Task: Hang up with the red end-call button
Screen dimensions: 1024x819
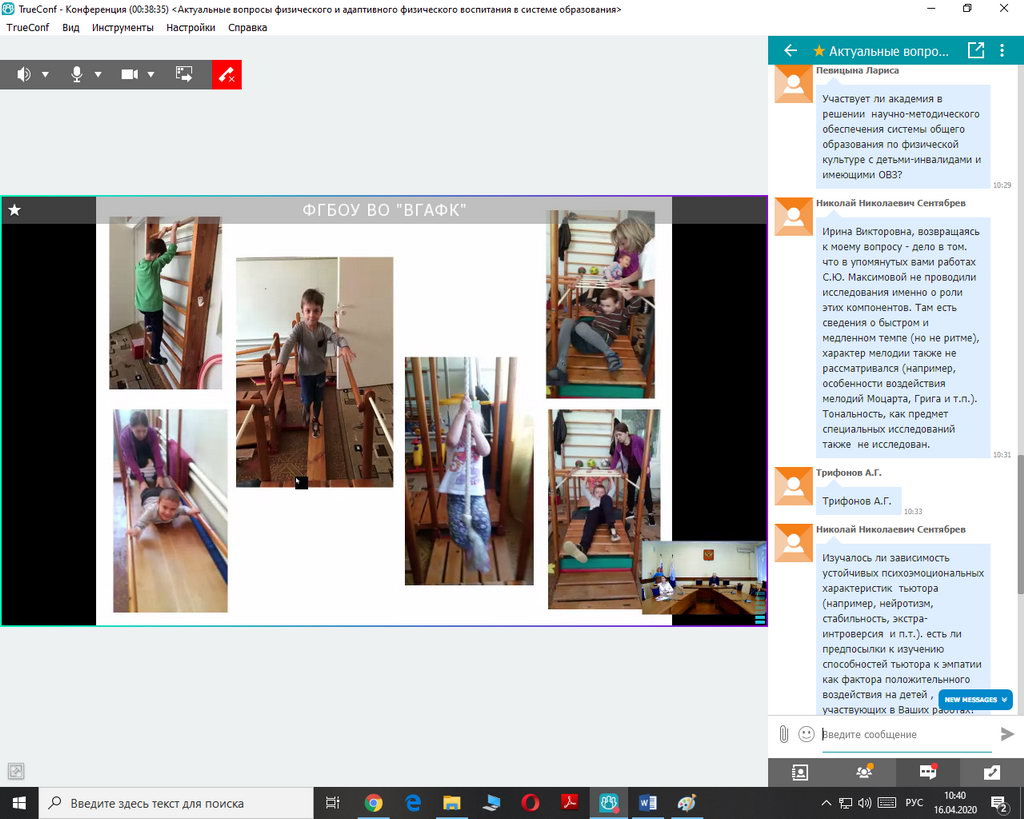Action: [227, 74]
